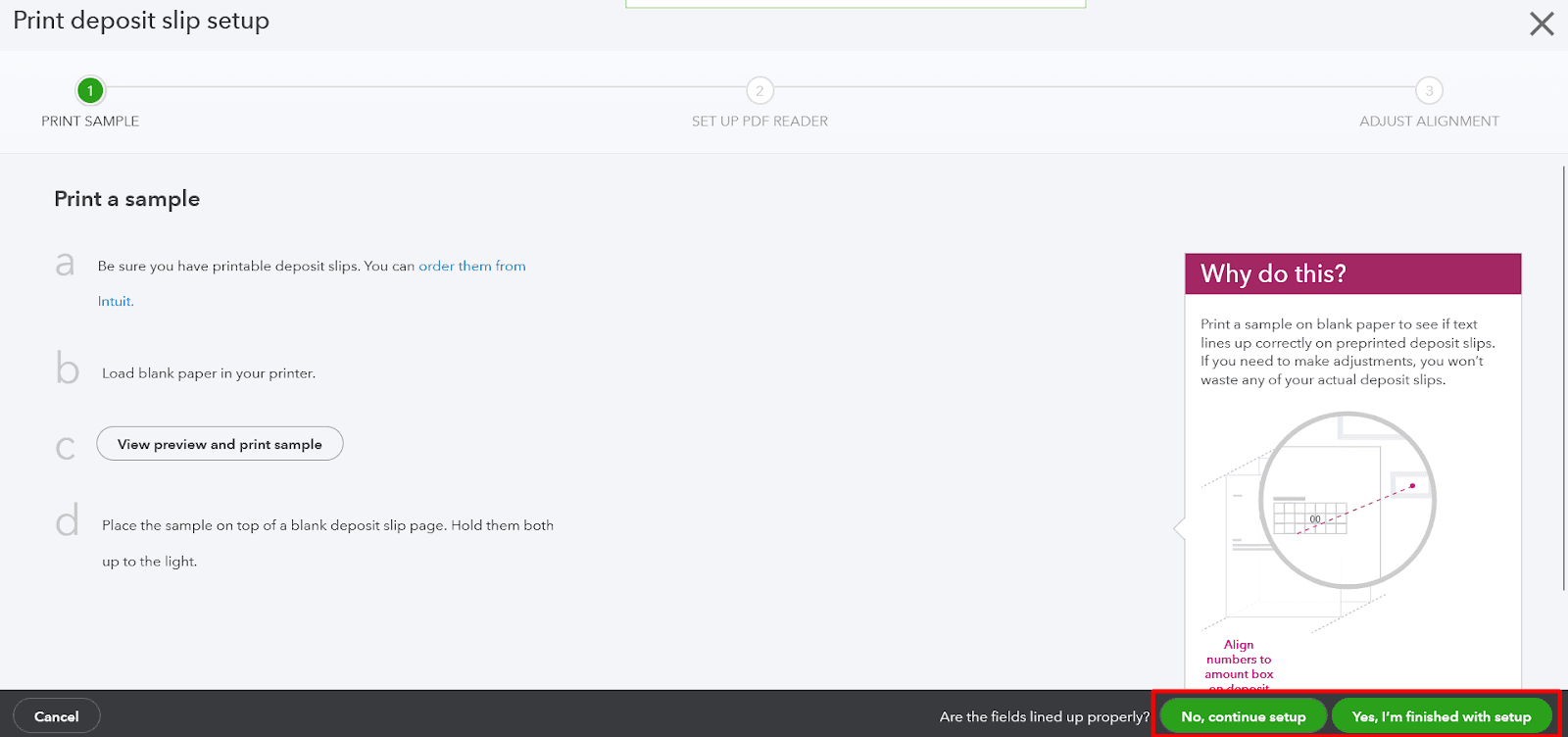This screenshot has height=737, width=1568.
Task: Click the 'Intuit.' hyperlink
Action: [x=116, y=302]
